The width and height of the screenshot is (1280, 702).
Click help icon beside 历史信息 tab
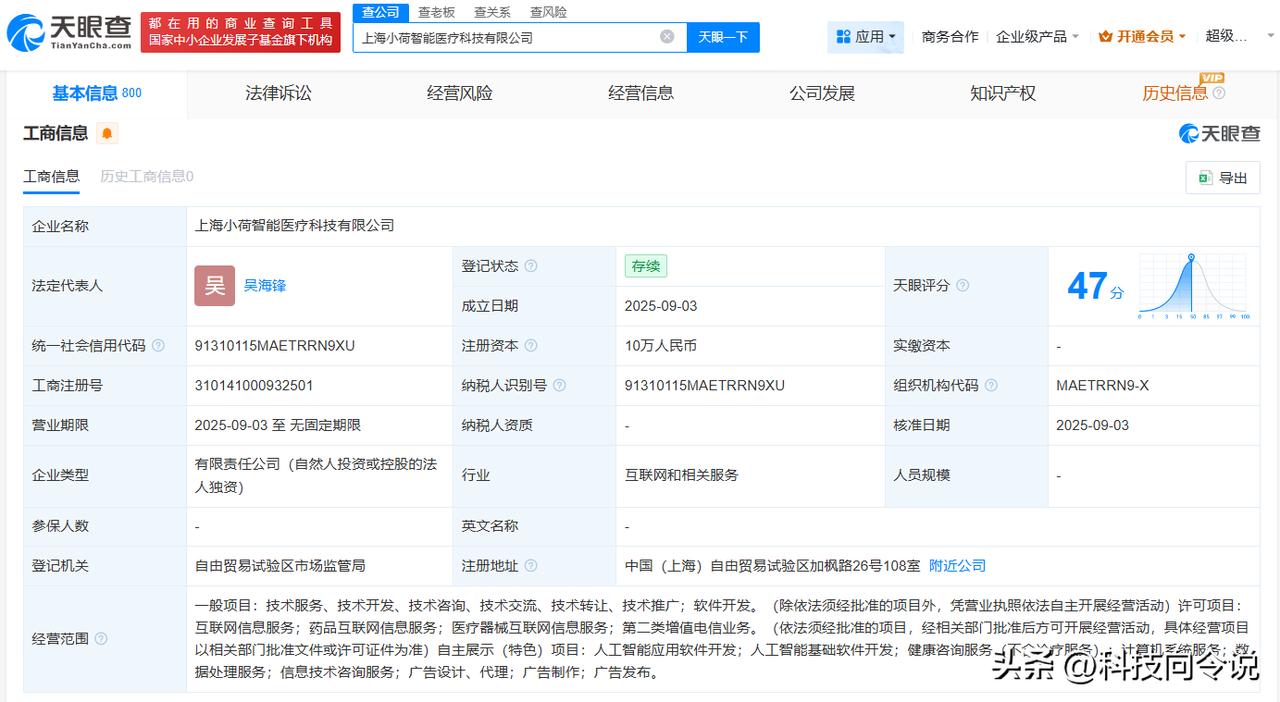pos(1218,93)
